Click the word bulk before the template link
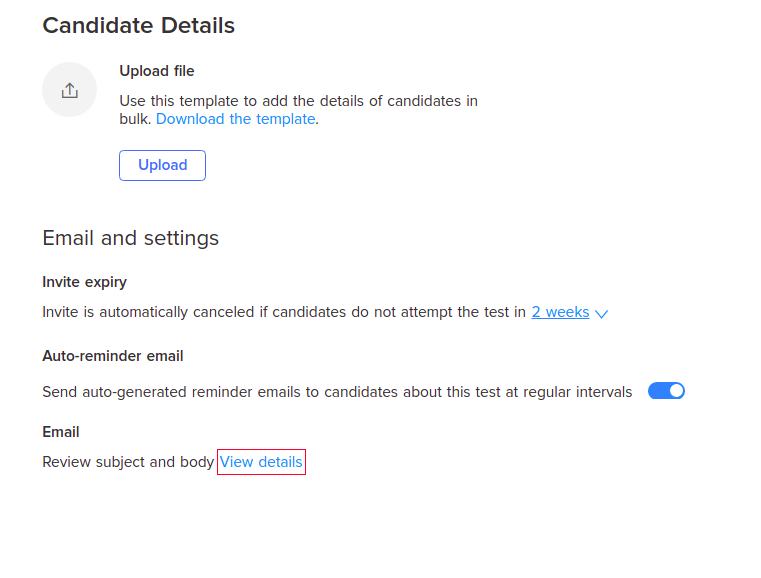The width and height of the screenshot is (761, 578). point(135,119)
